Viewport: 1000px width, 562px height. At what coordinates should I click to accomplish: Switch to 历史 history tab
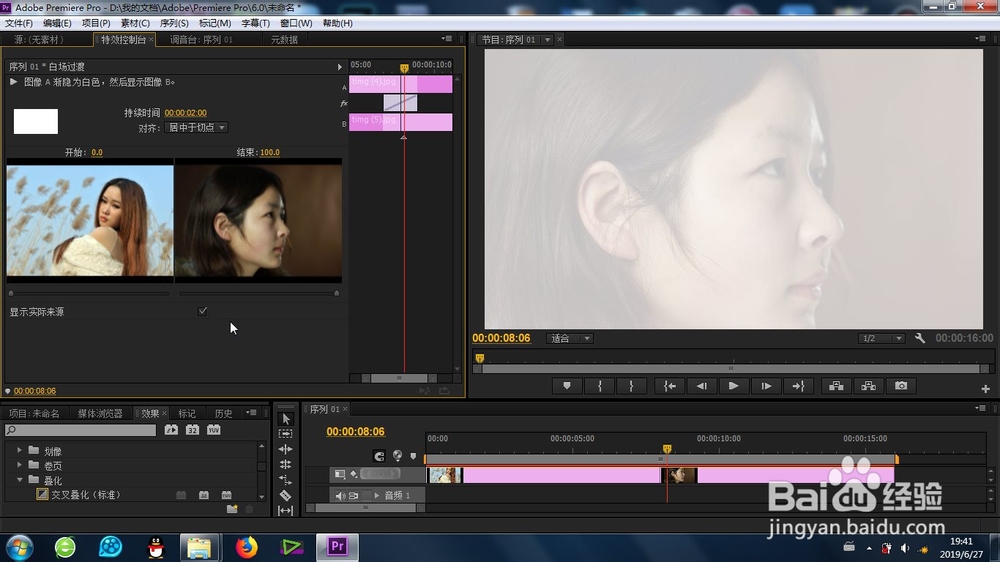coord(223,413)
